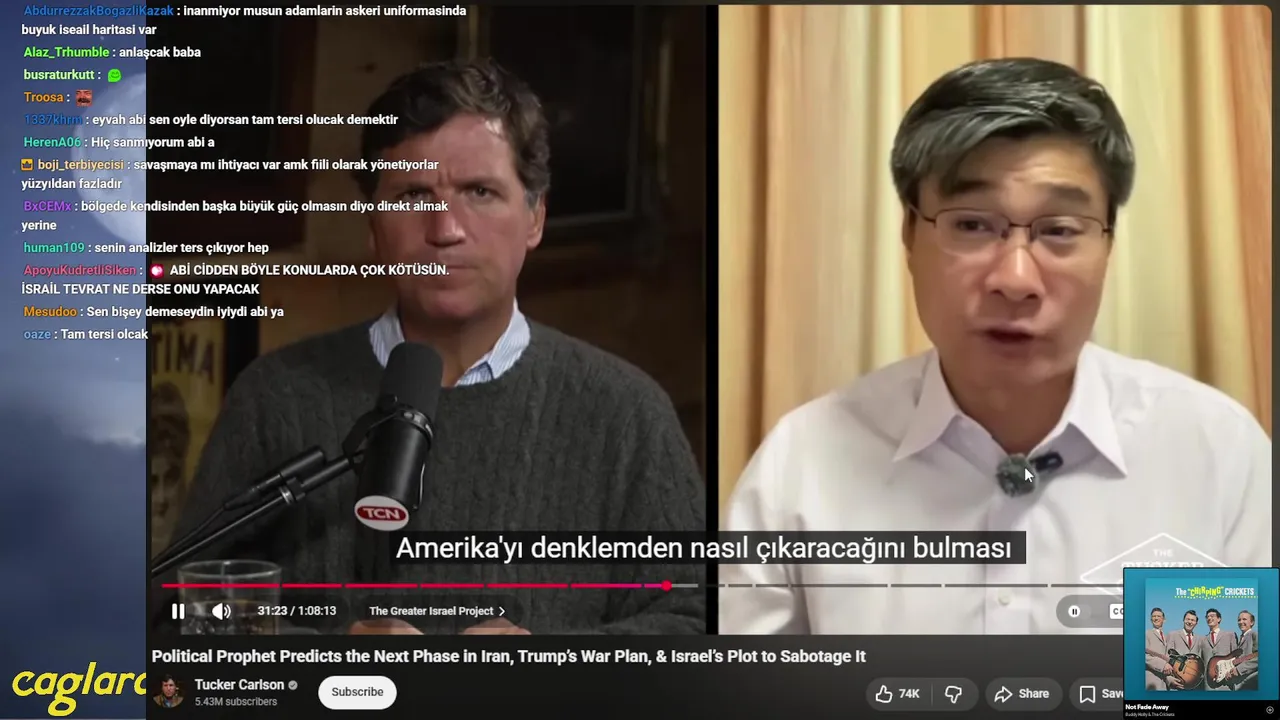The image size is (1280, 720).
Task: Click chat username Troosa
Action: (45, 97)
